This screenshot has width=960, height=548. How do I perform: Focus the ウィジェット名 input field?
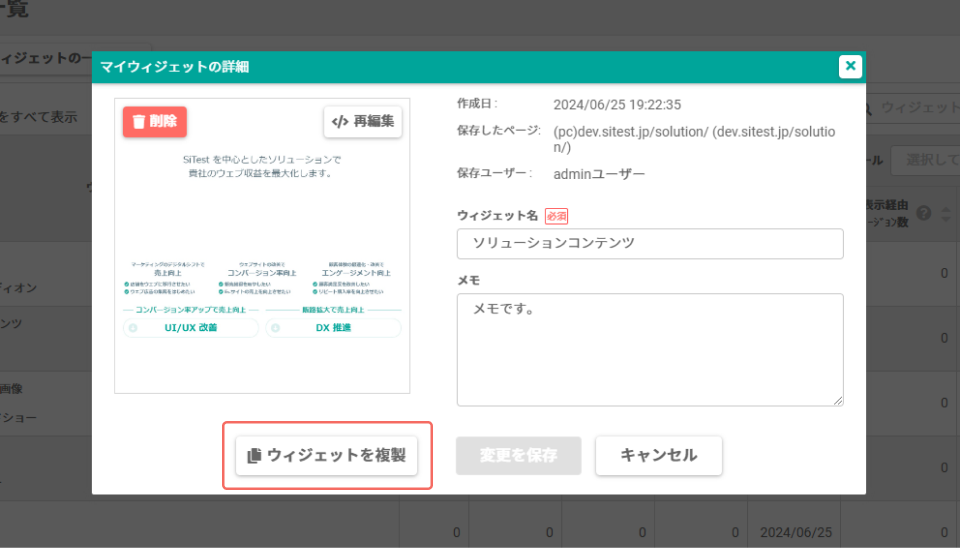point(650,244)
